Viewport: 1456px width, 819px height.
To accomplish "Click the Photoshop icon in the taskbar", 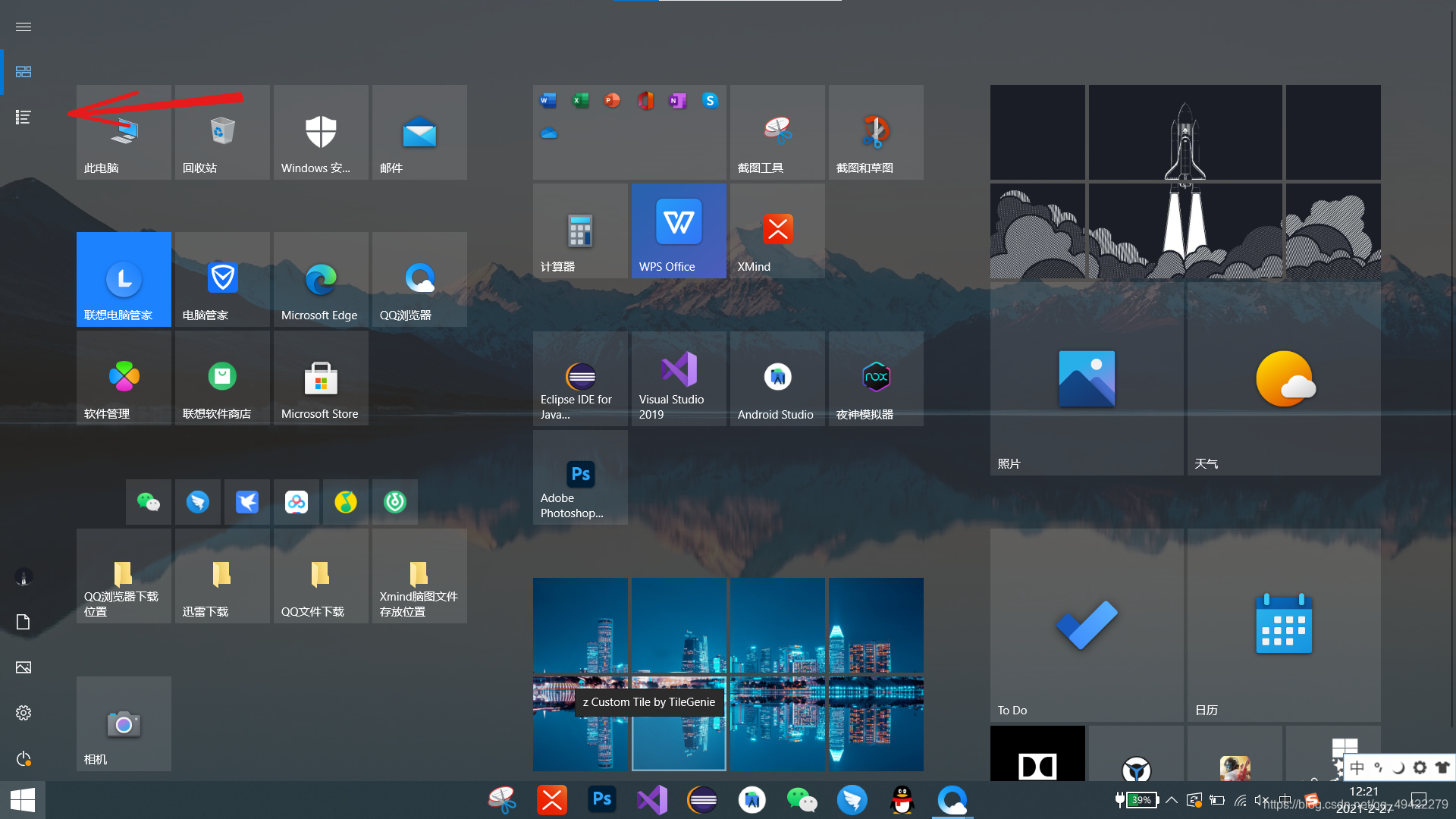I will (x=602, y=800).
